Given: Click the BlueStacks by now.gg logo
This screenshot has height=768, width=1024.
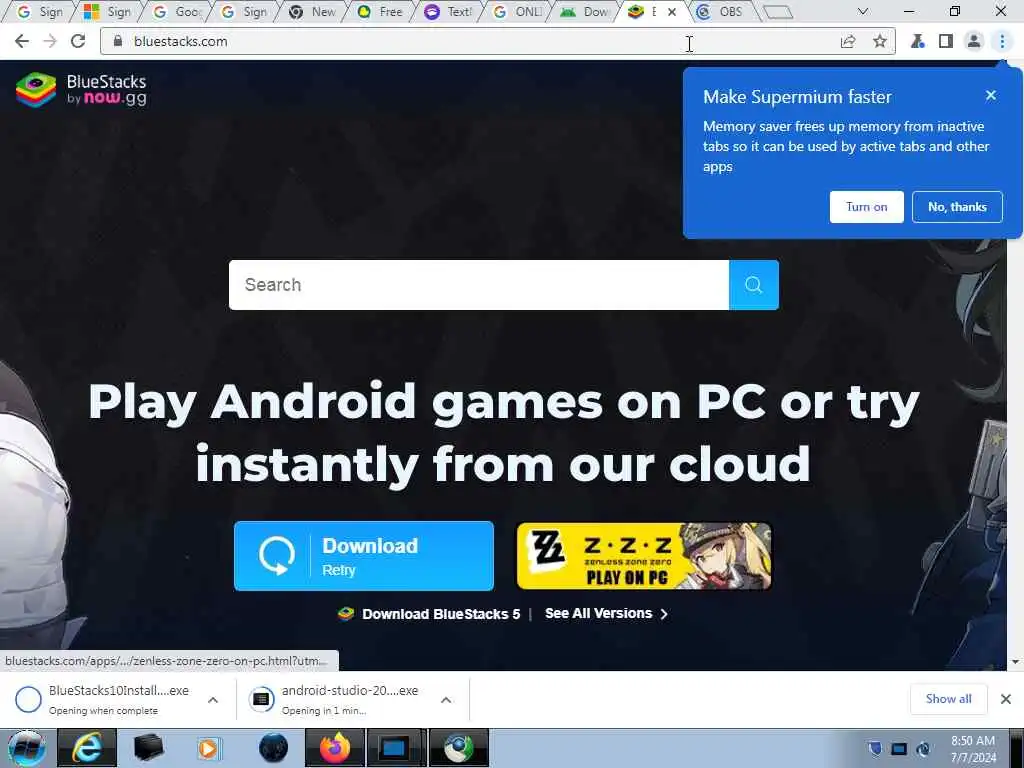Looking at the screenshot, I should (82, 89).
